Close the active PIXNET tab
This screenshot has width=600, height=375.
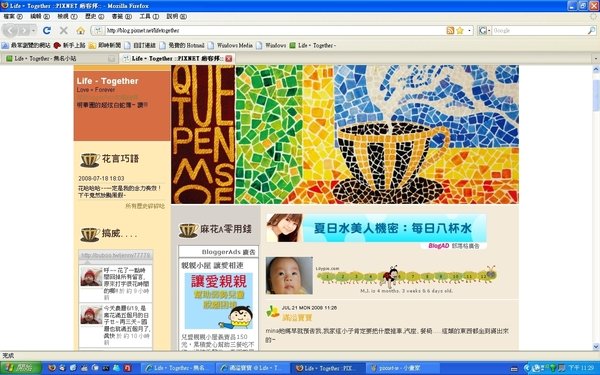click(229, 59)
